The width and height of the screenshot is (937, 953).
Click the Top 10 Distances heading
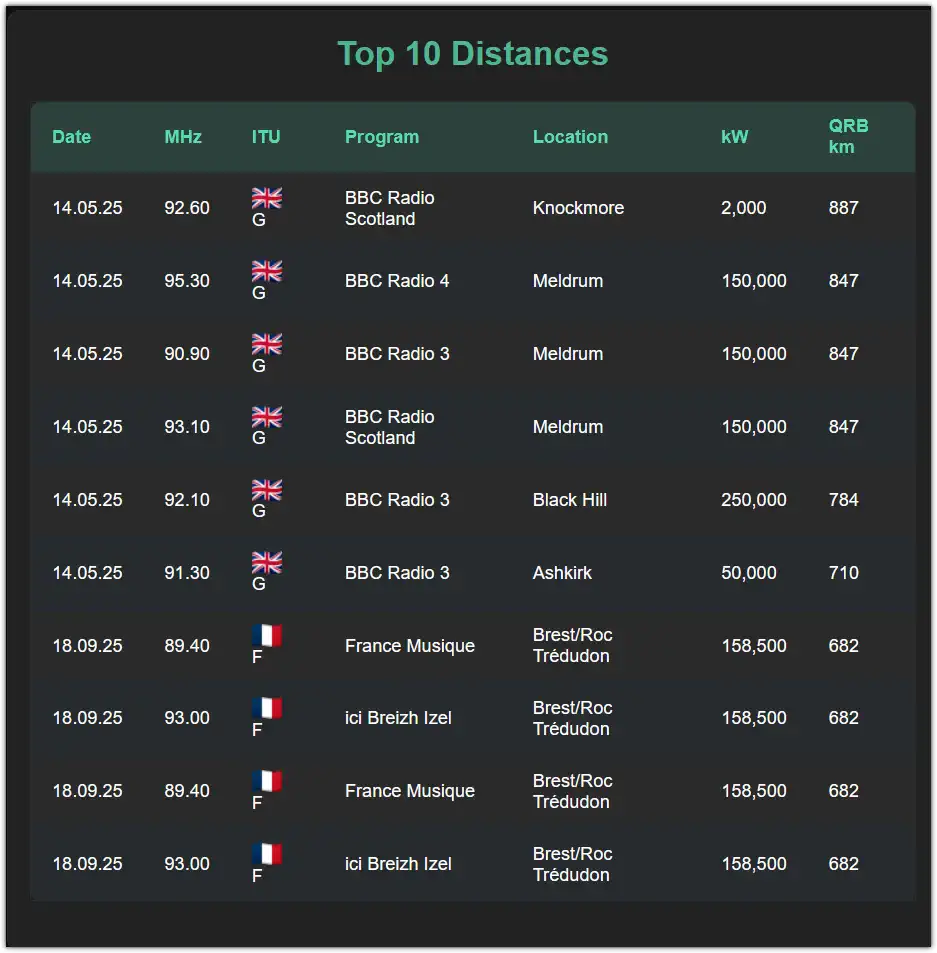click(x=472, y=53)
